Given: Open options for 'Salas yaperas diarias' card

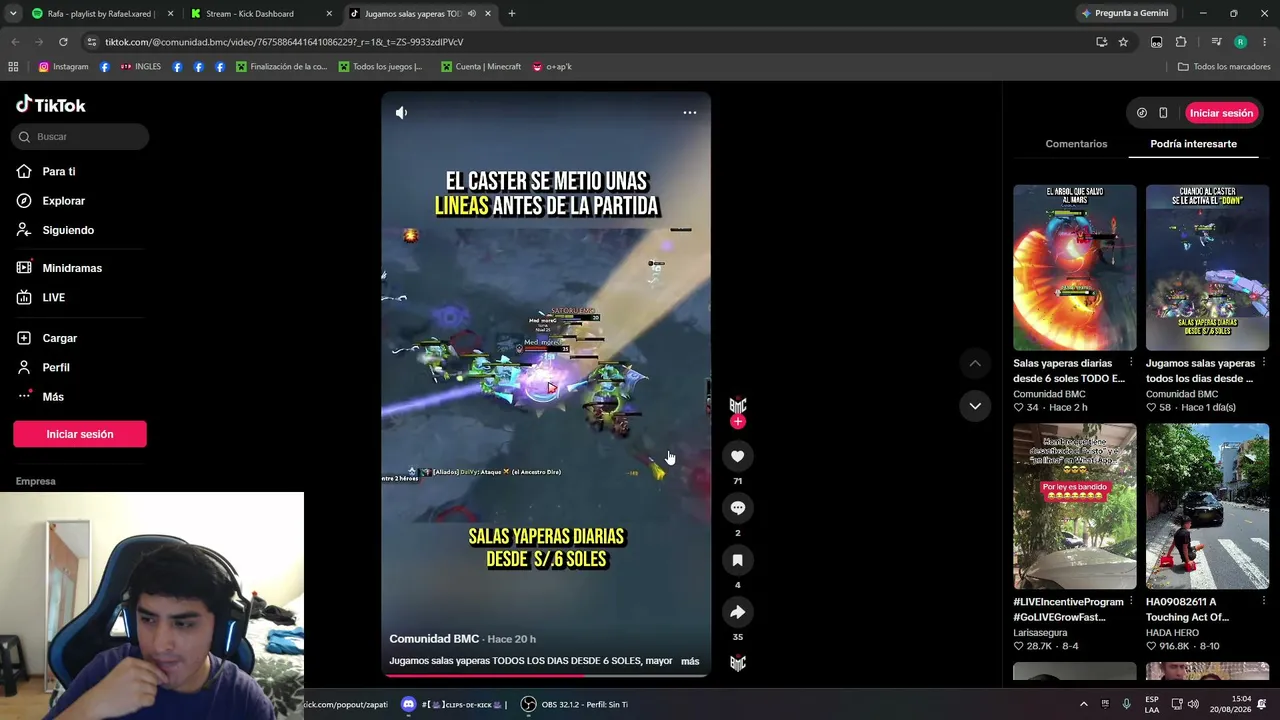Looking at the screenshot, I should pos(1131,363).
